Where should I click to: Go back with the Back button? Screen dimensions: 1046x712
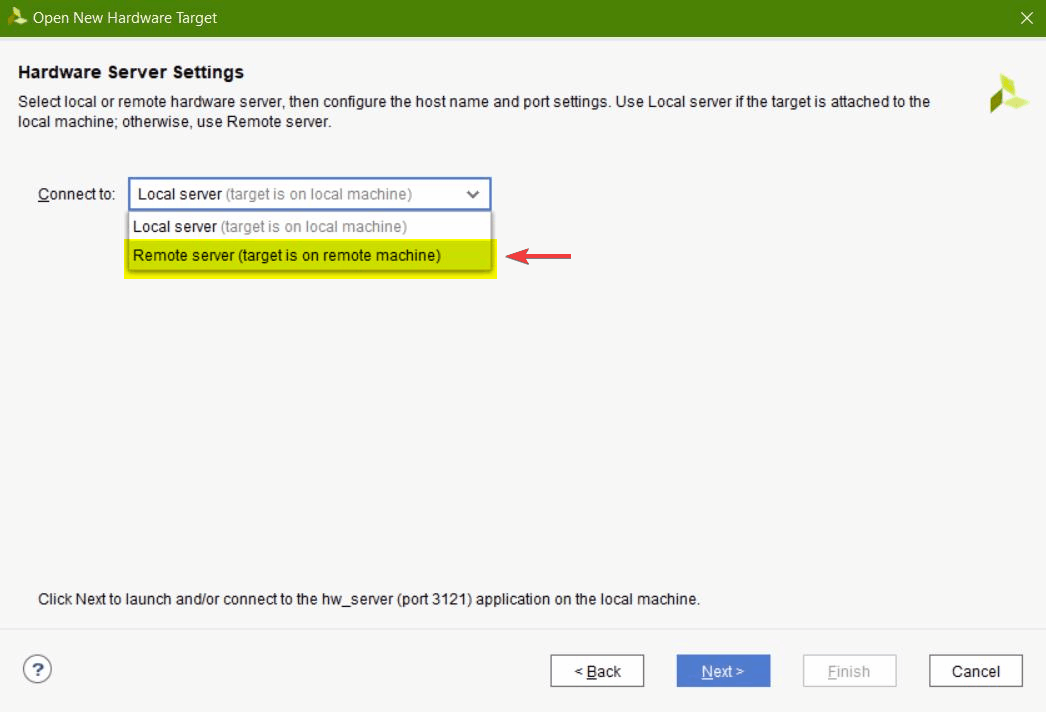pyautogui.click(x=597, y=671)
